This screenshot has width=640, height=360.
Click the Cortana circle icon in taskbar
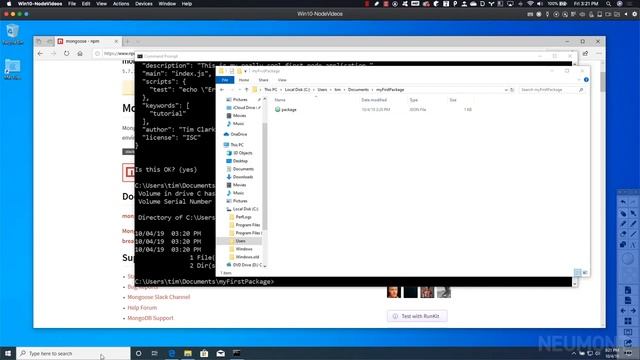[x=138, y=353]
